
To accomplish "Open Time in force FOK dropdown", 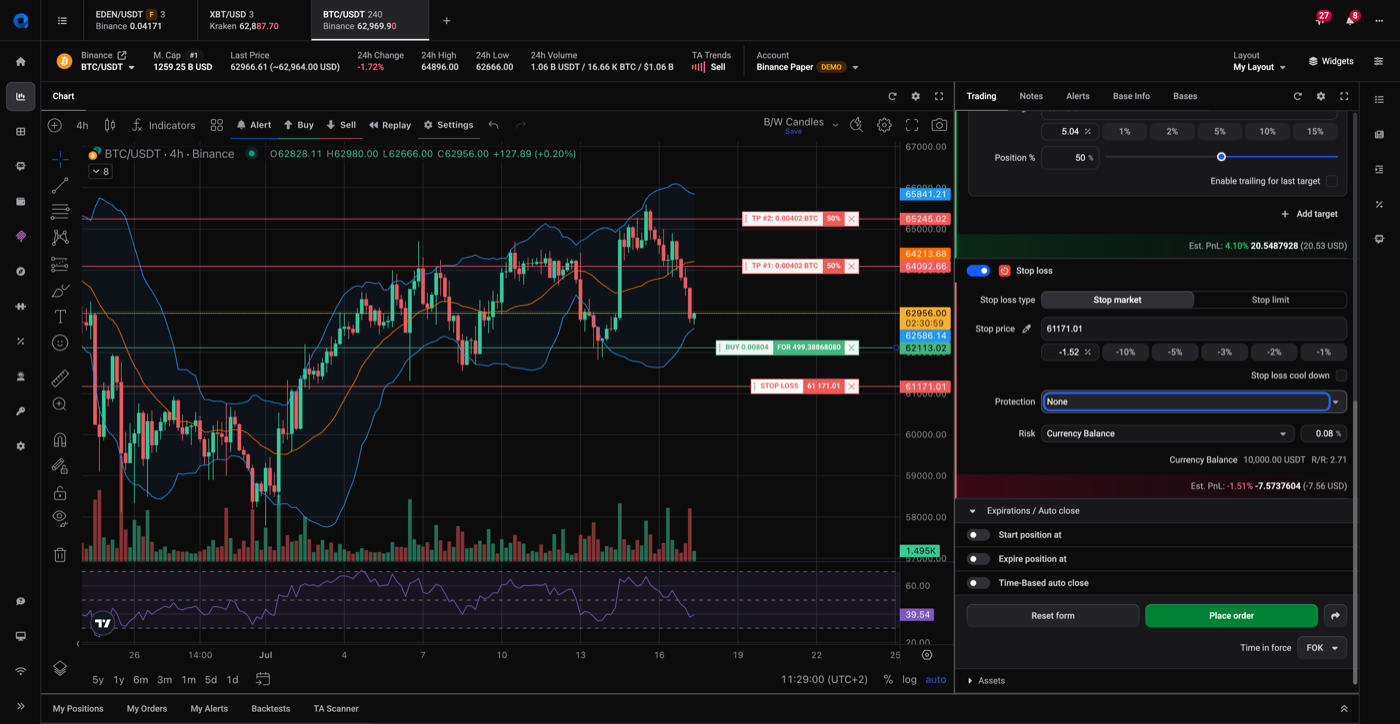I will 1322,648.
